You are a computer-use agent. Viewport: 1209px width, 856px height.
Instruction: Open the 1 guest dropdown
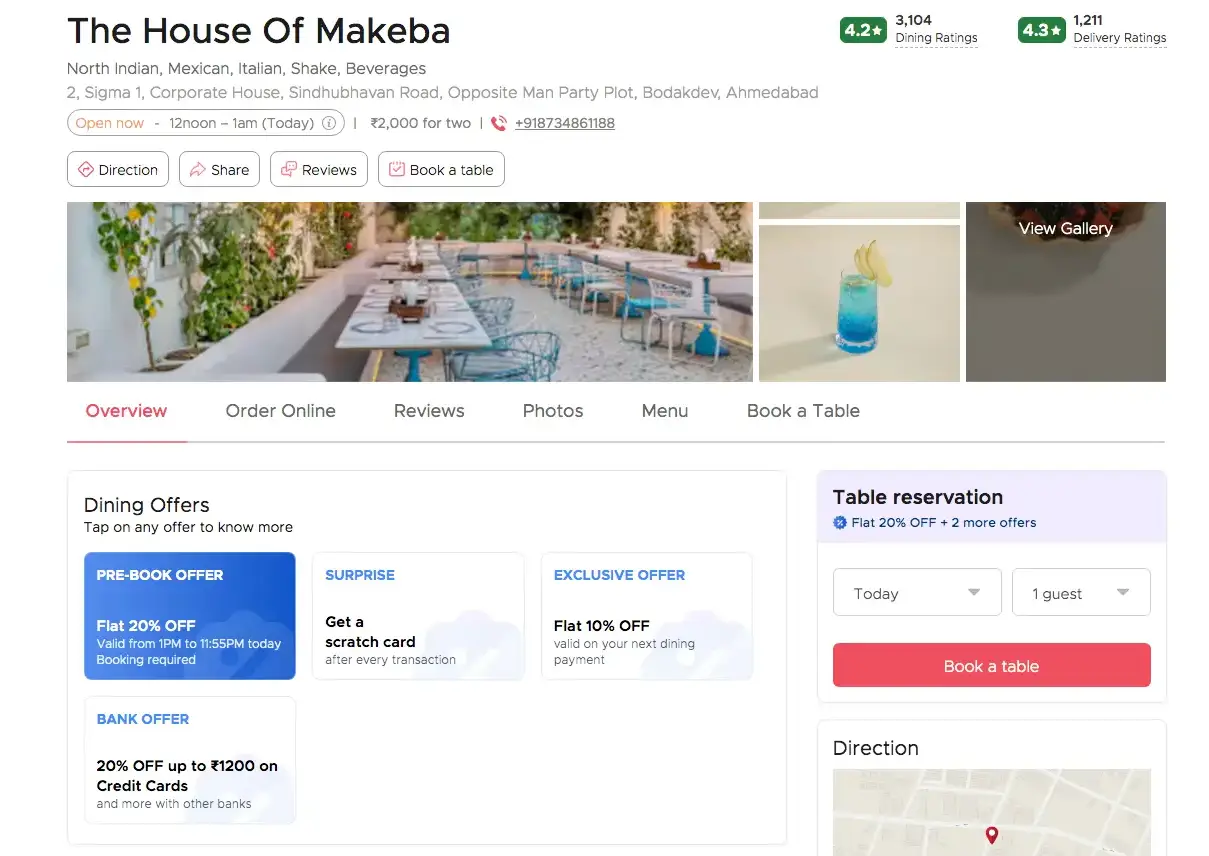pyautogui.click(x=1081, y=592)
